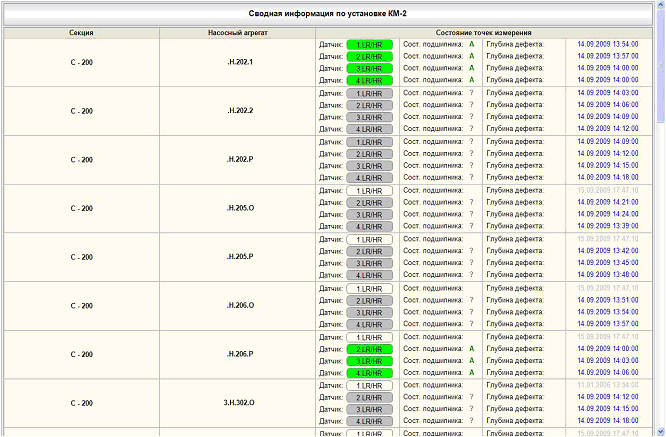Click pump unit name .H.202.1
666x437 pixels.
tap(240, 62)
